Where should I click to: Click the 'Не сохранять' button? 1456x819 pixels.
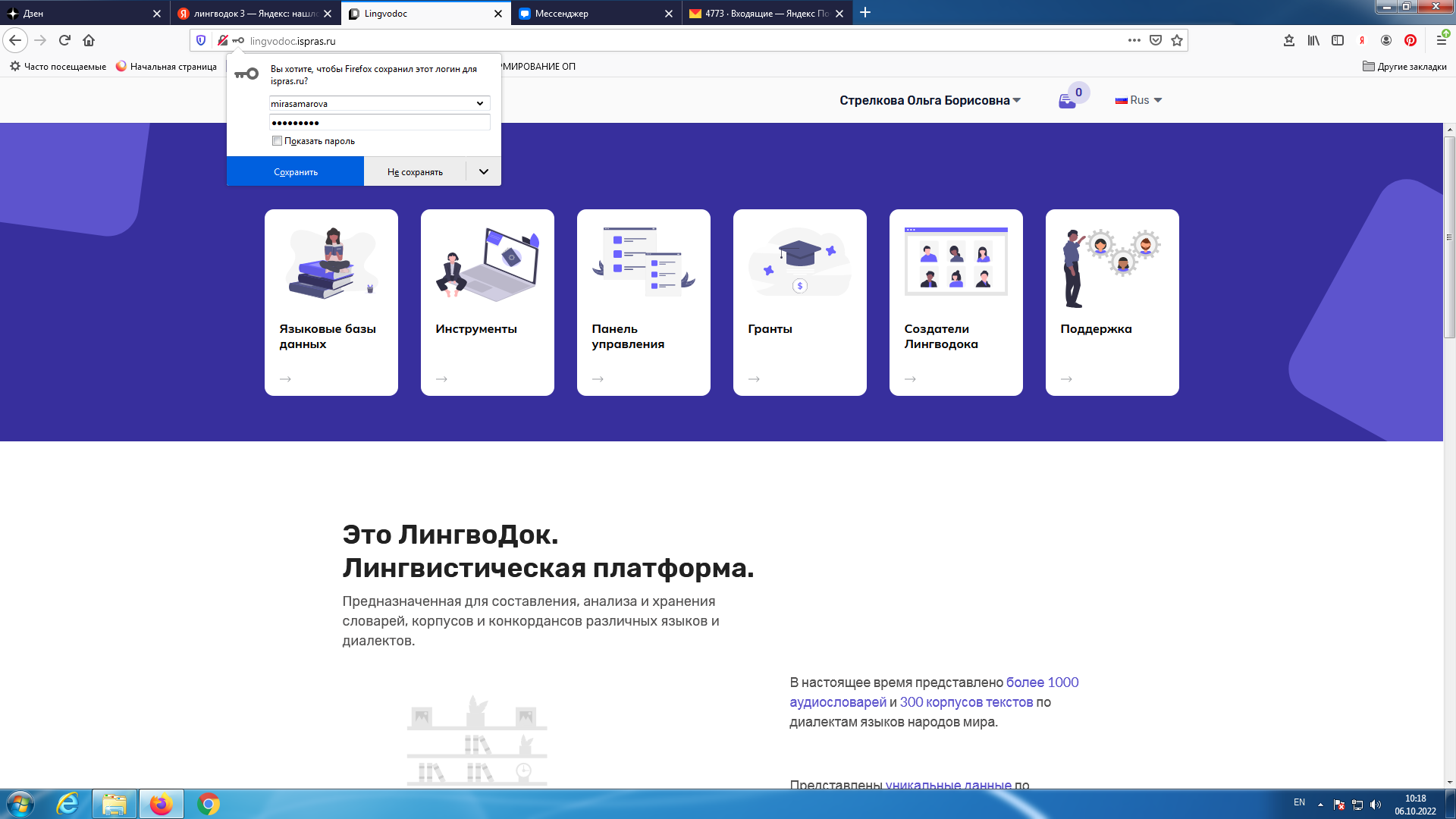point(415,171)
